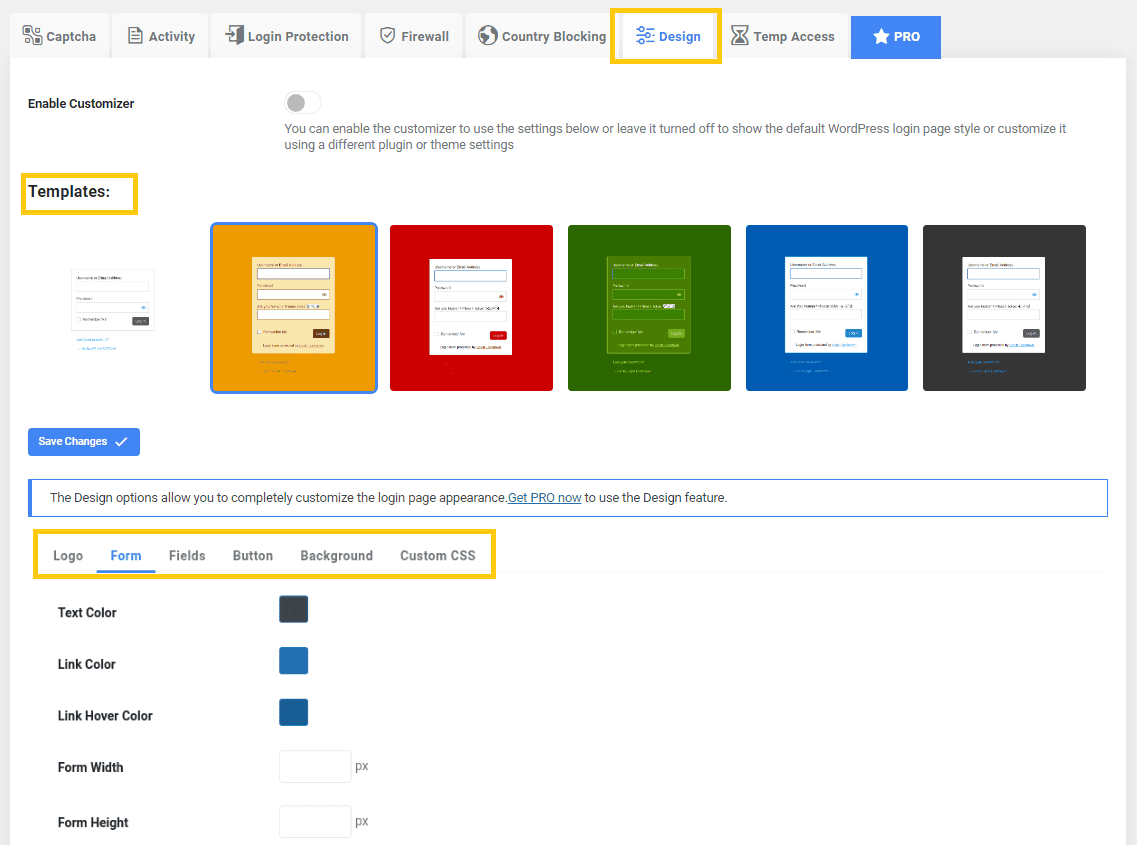Select the default white login template
The image size is (1137, 845).
point(113,308)
